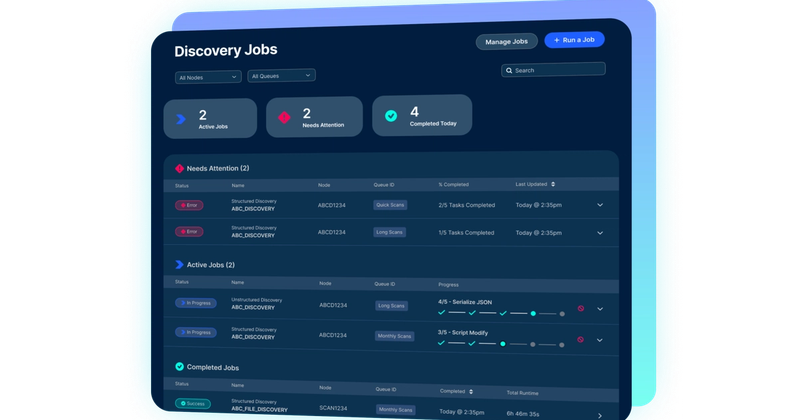Click Monthly Scans tag in Completed Jobs
The width and height of the screenshot is (800, 420).
point(395,410)
